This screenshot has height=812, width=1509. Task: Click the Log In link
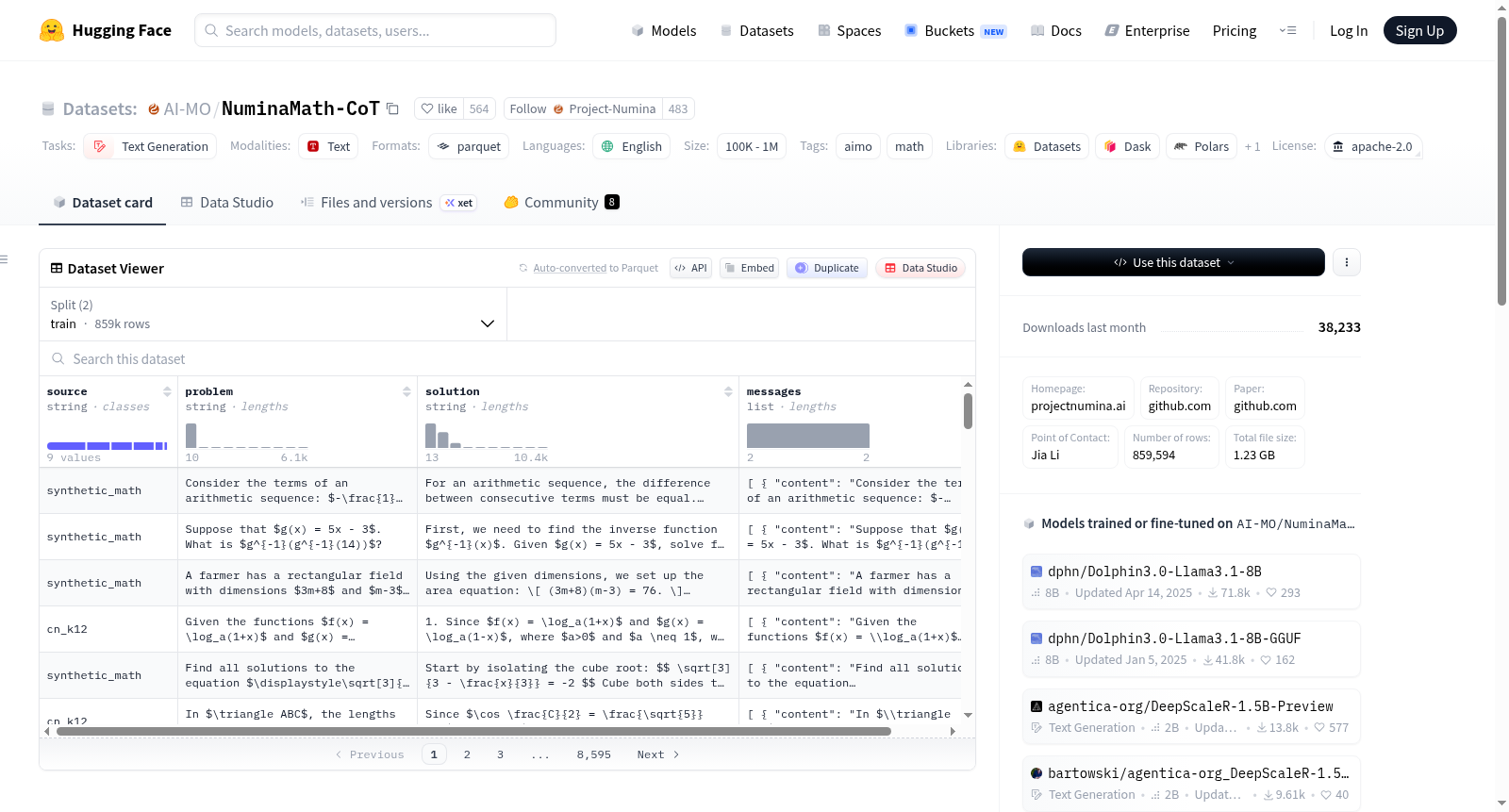click(1349, 30)
